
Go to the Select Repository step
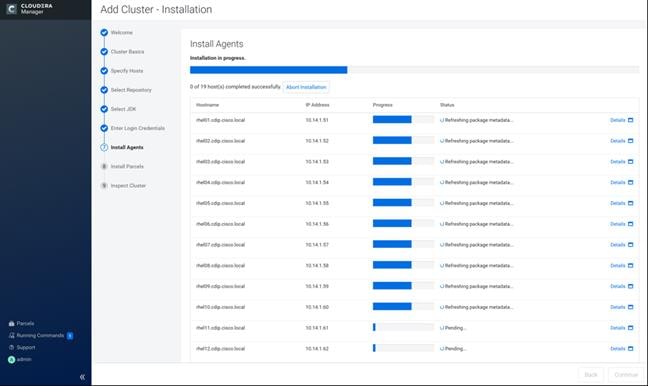point(126,90)
